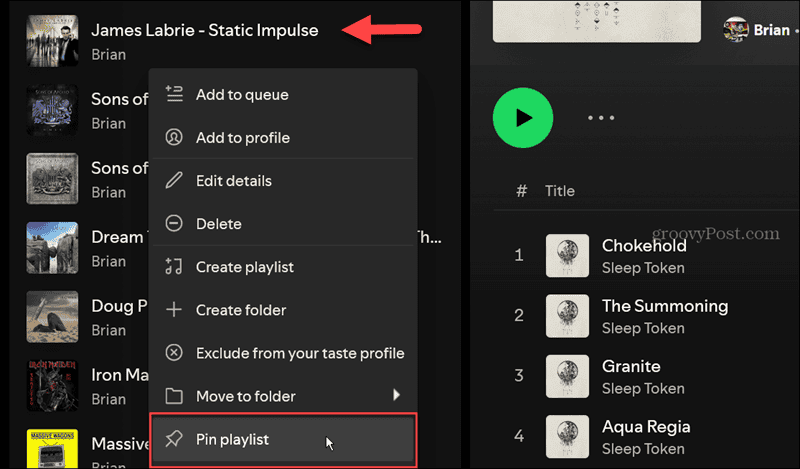
Task: Open Edit details from context menu
Action: coord(283,181)
